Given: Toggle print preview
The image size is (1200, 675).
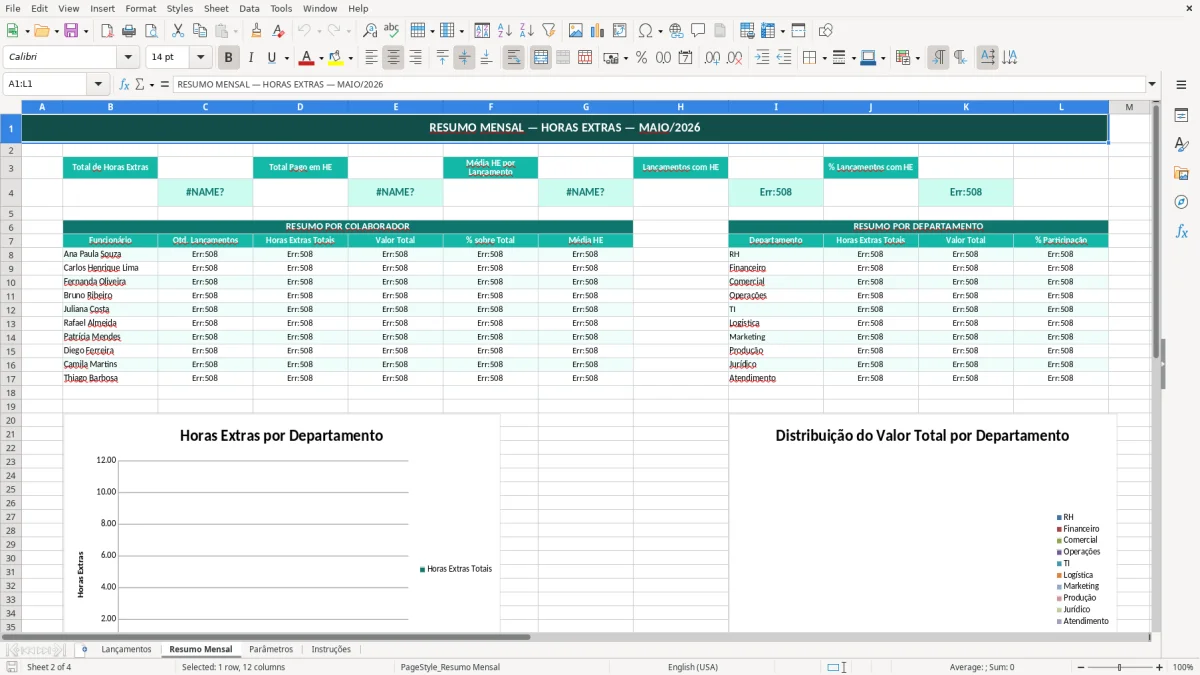Looking at the screenshot, I should 151,31.
